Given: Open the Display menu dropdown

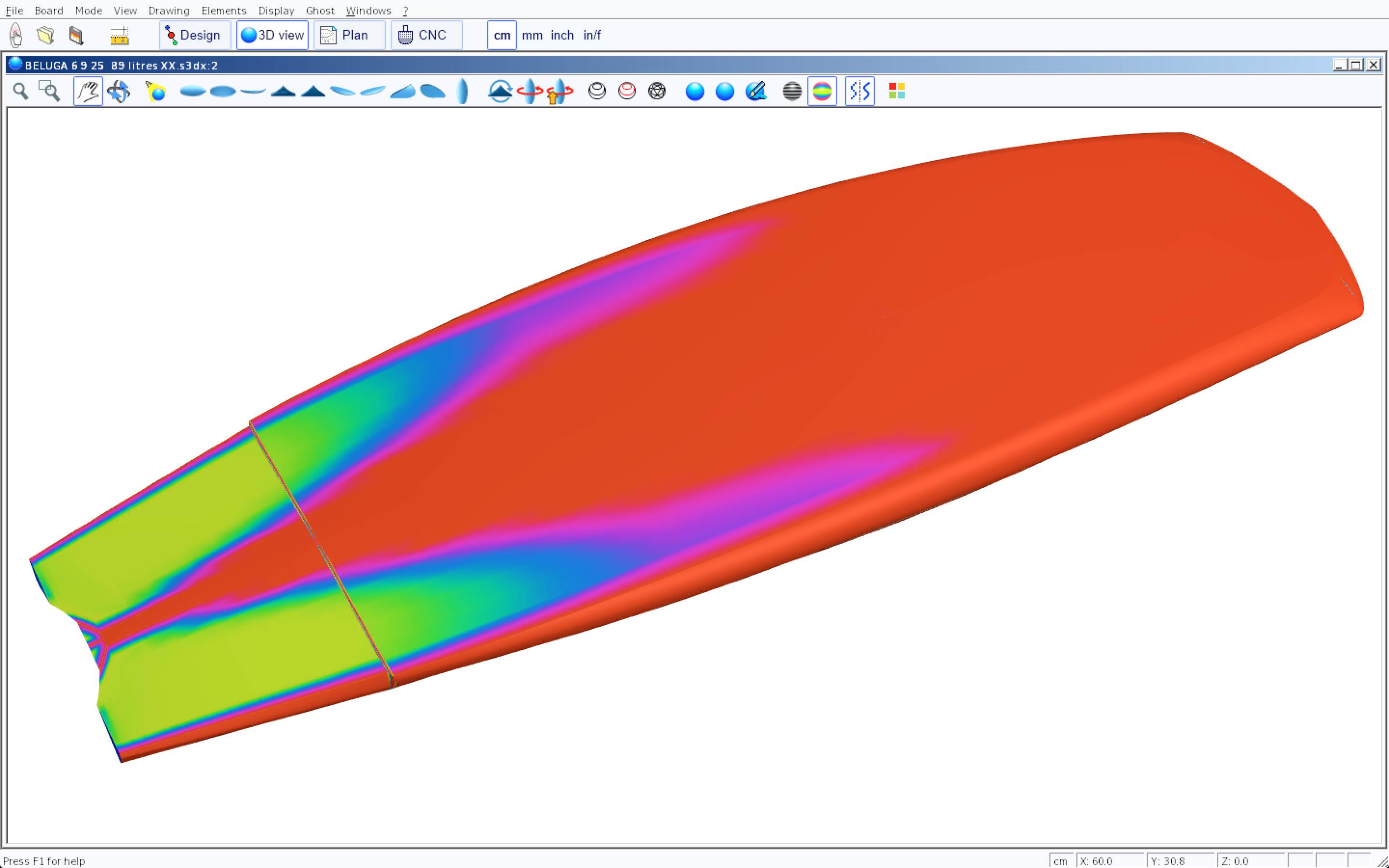Looking at the screenshot, I should [276, 10].
